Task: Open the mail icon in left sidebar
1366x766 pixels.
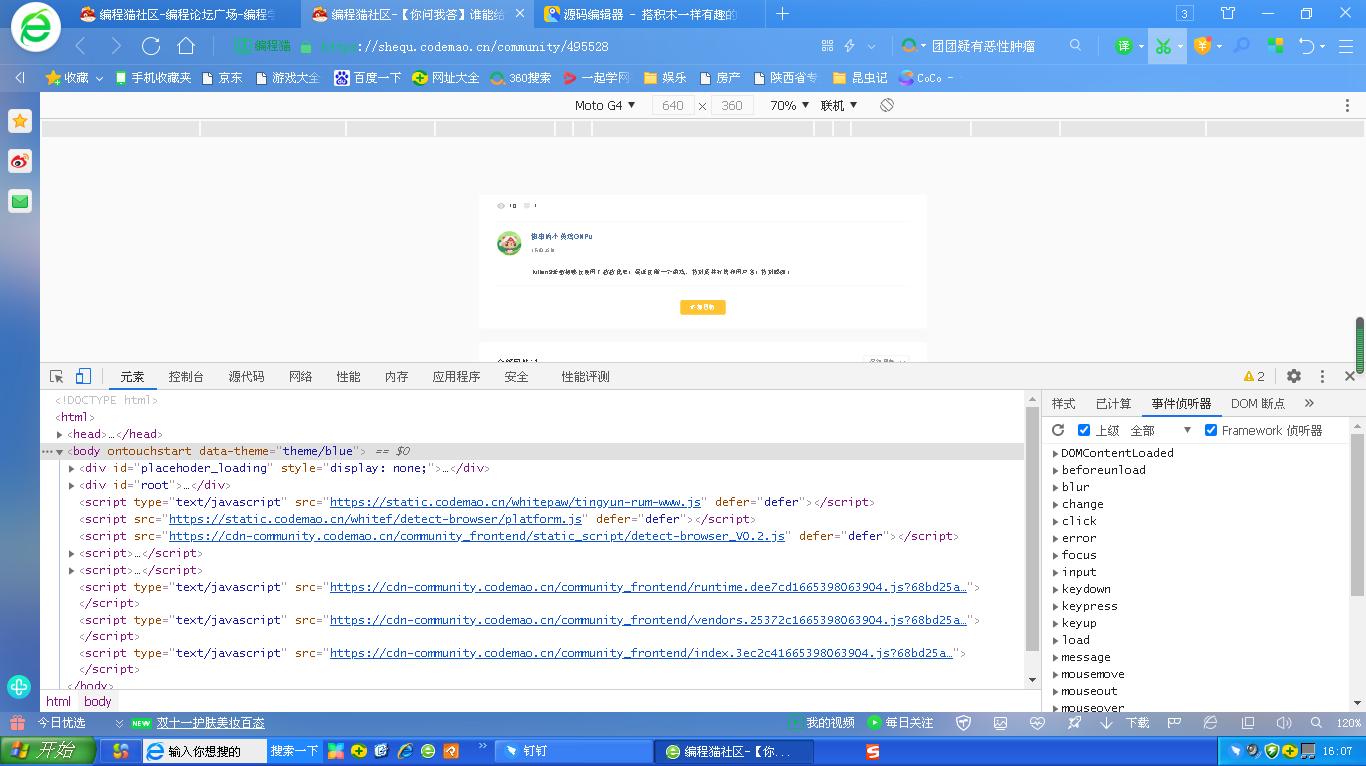Action: coord(20,201)
